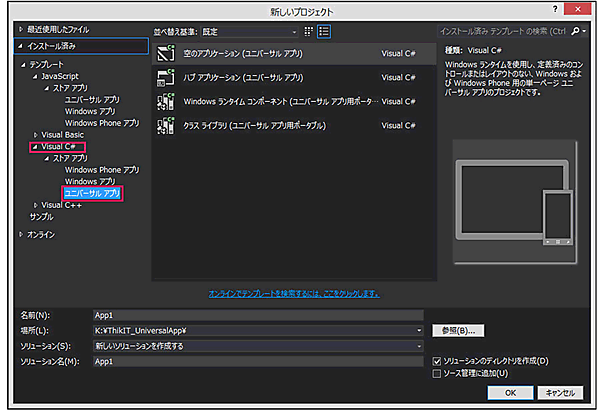Select the class library template icon
600x413 pixels.
tap(166, 126)
